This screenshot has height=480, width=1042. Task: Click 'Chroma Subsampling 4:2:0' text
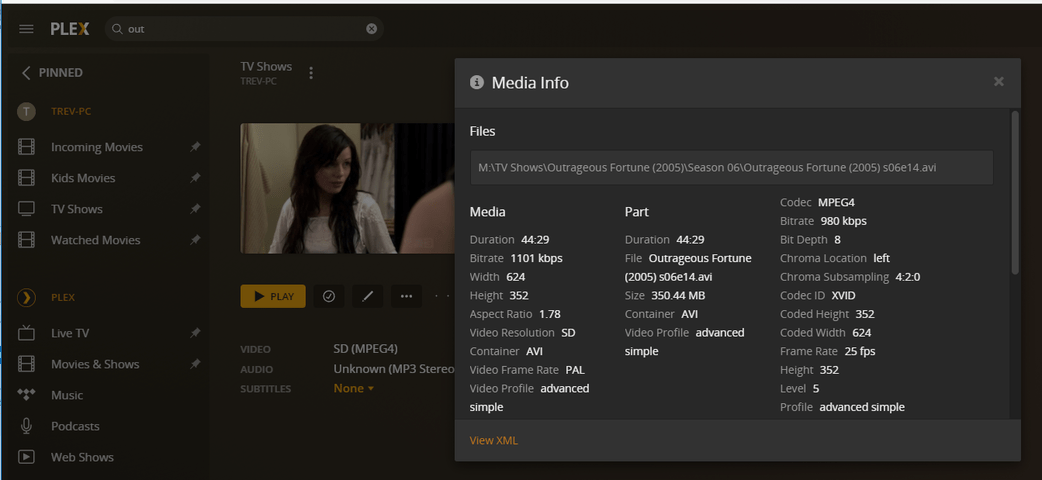click(x=850, y=277)
